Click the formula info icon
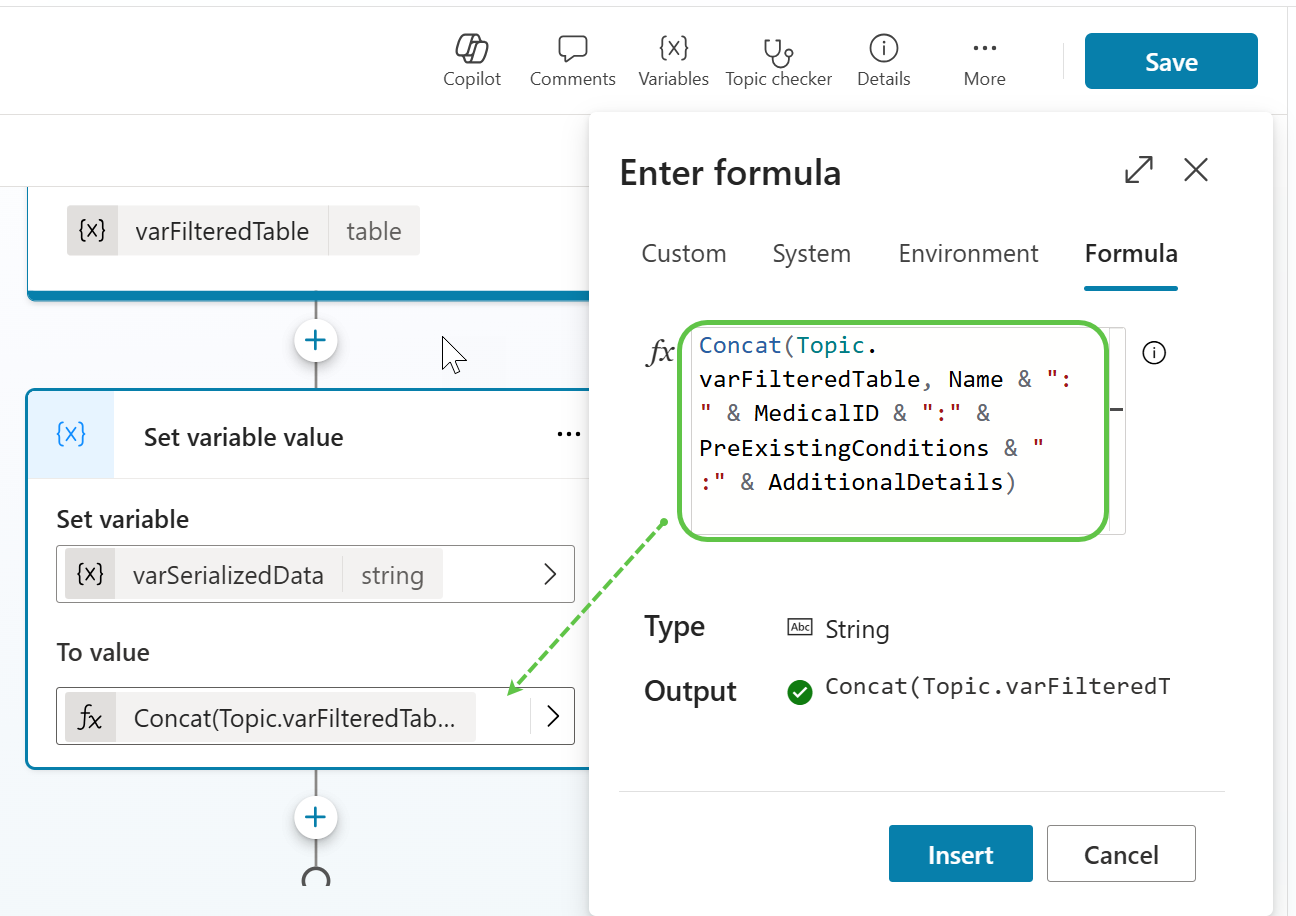 click(1154, 353)
